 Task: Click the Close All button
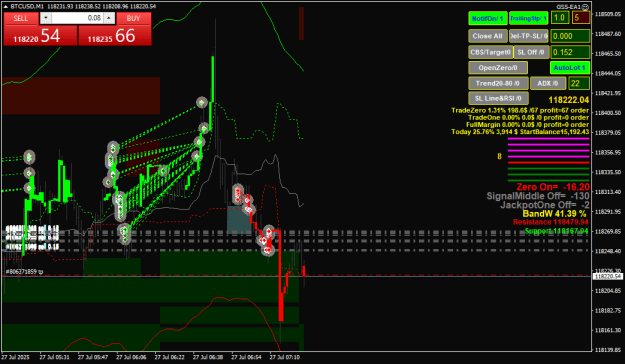click(487, 36)
